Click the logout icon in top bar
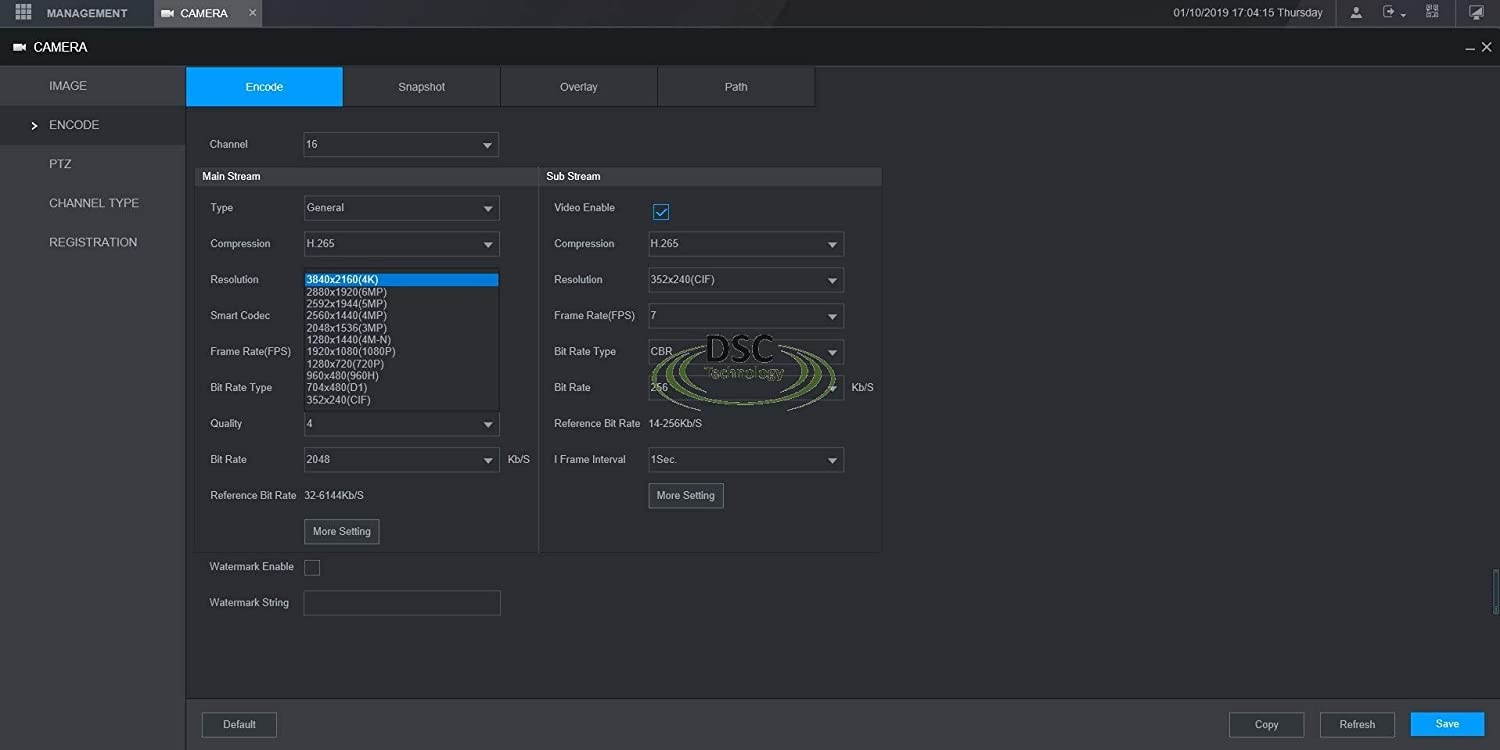The width and height of the screenshot is (1500, 750). tap(1390, 13)
